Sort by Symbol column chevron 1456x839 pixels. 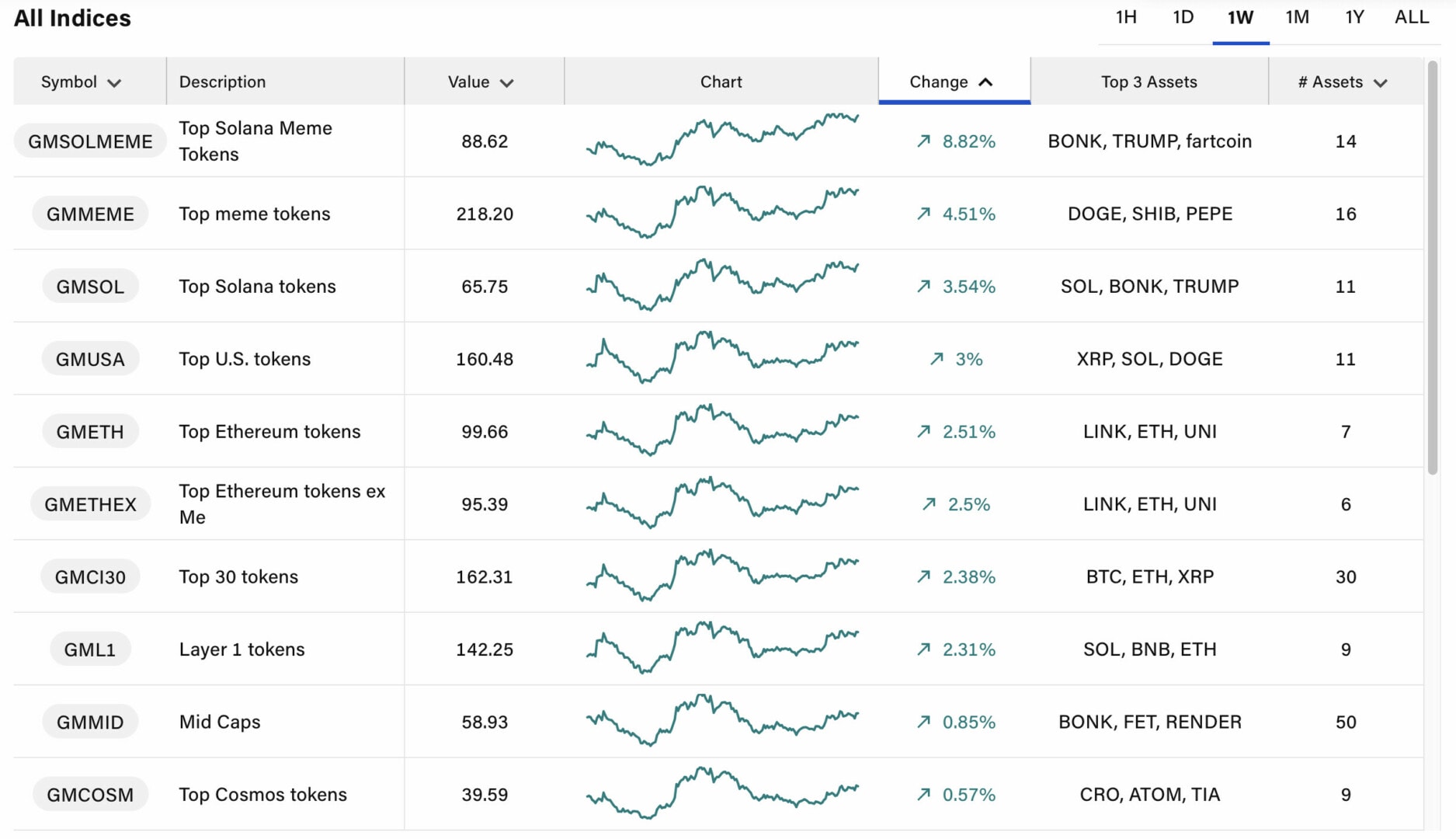pos(114,83)
